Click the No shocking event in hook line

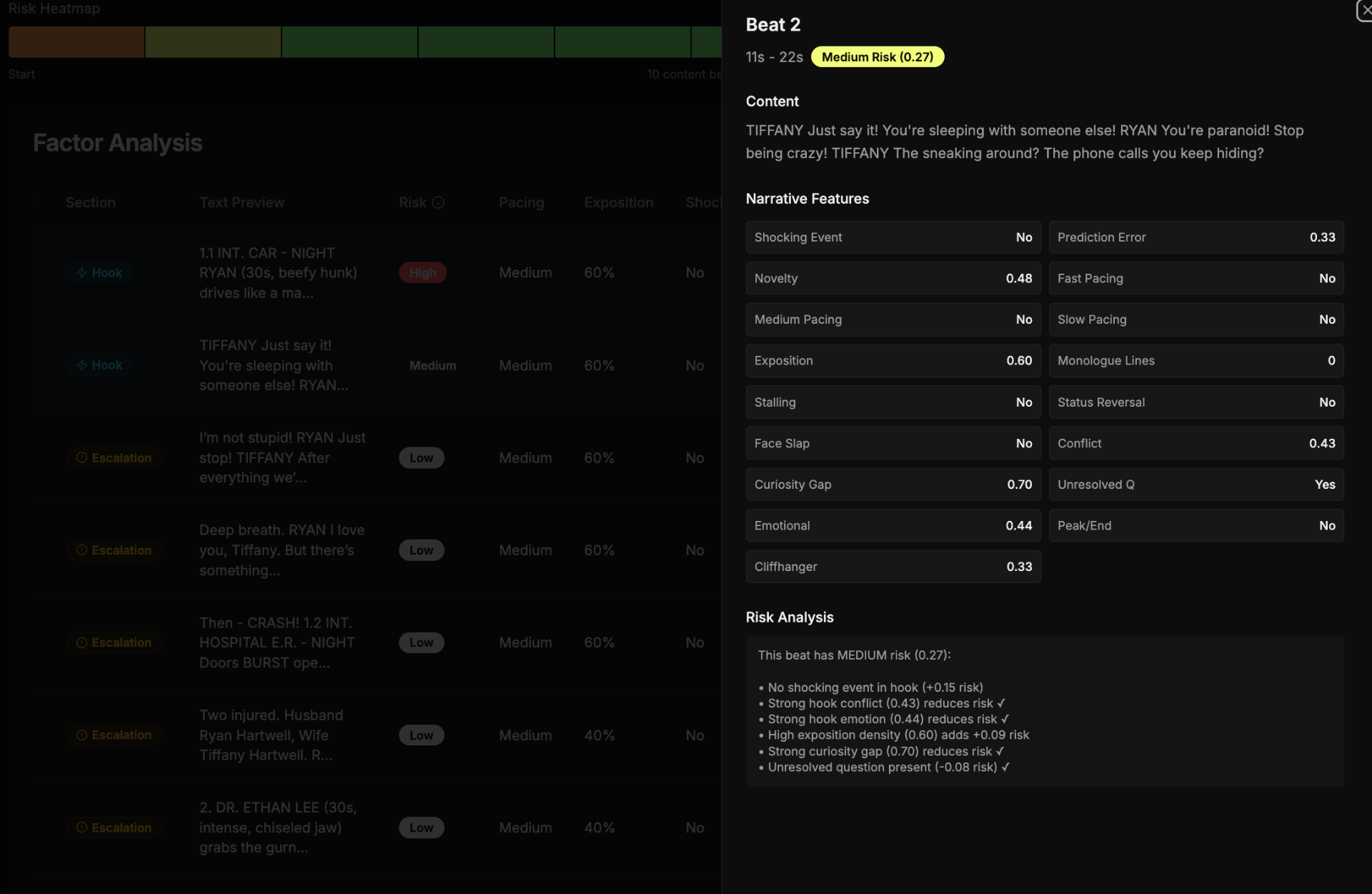coord(870,687)
